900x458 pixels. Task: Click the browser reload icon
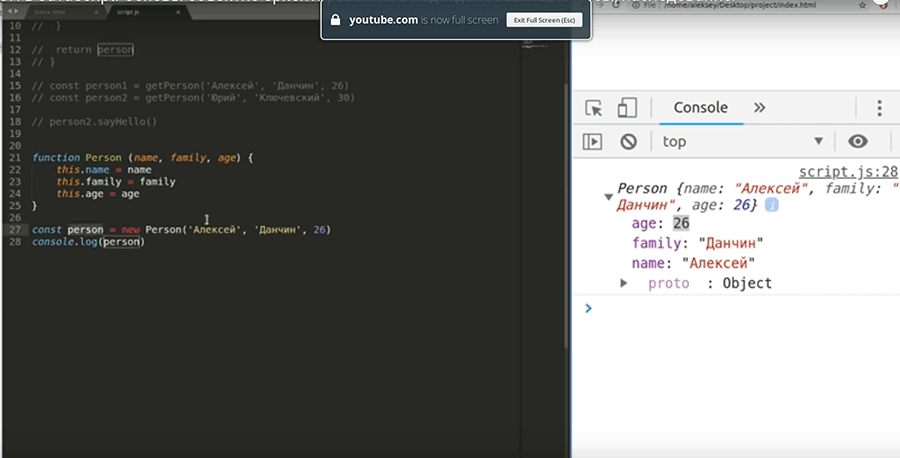tap(615, 5)
